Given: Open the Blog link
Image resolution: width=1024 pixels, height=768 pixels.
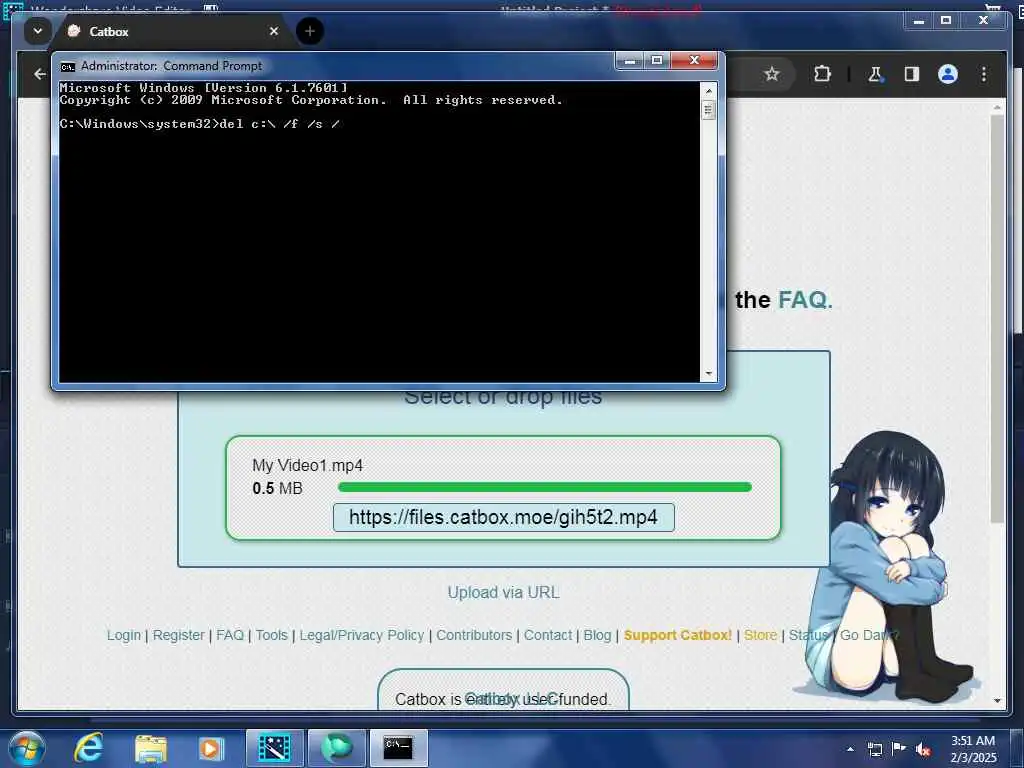Looking at the screenshot, I should pyautogui.click(x=597, y=635).
